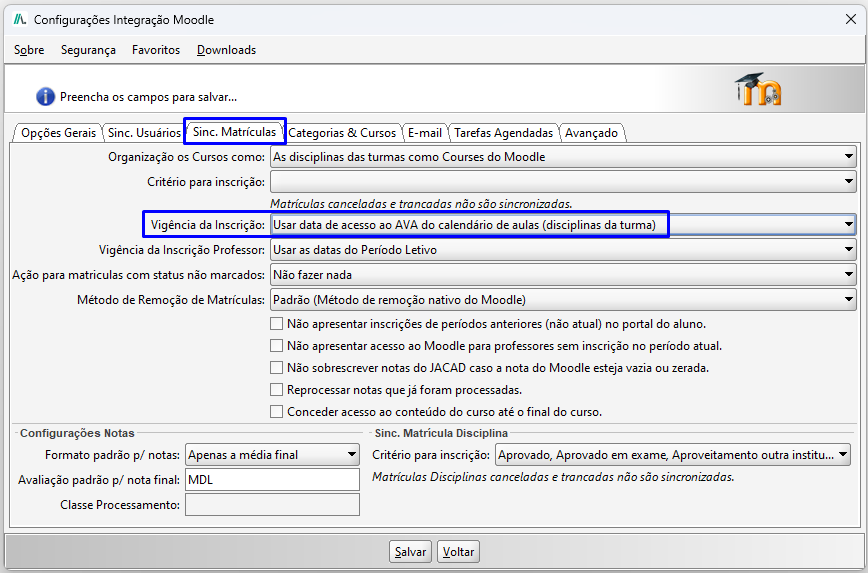Open the Downloads menu

click(226, 50)
